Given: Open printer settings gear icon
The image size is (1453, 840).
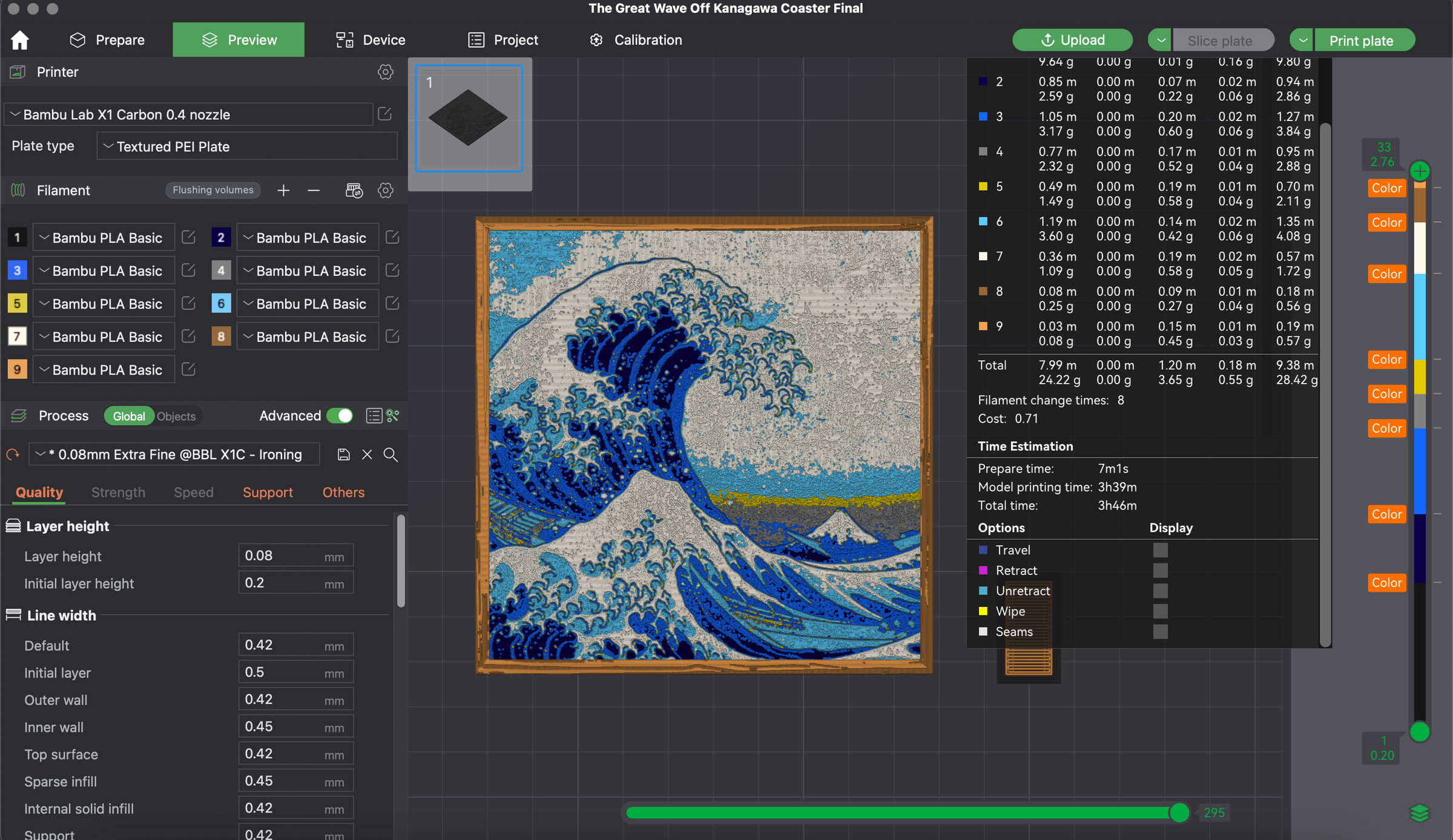Looking at the screenshot, I should [x=385, y=72].
